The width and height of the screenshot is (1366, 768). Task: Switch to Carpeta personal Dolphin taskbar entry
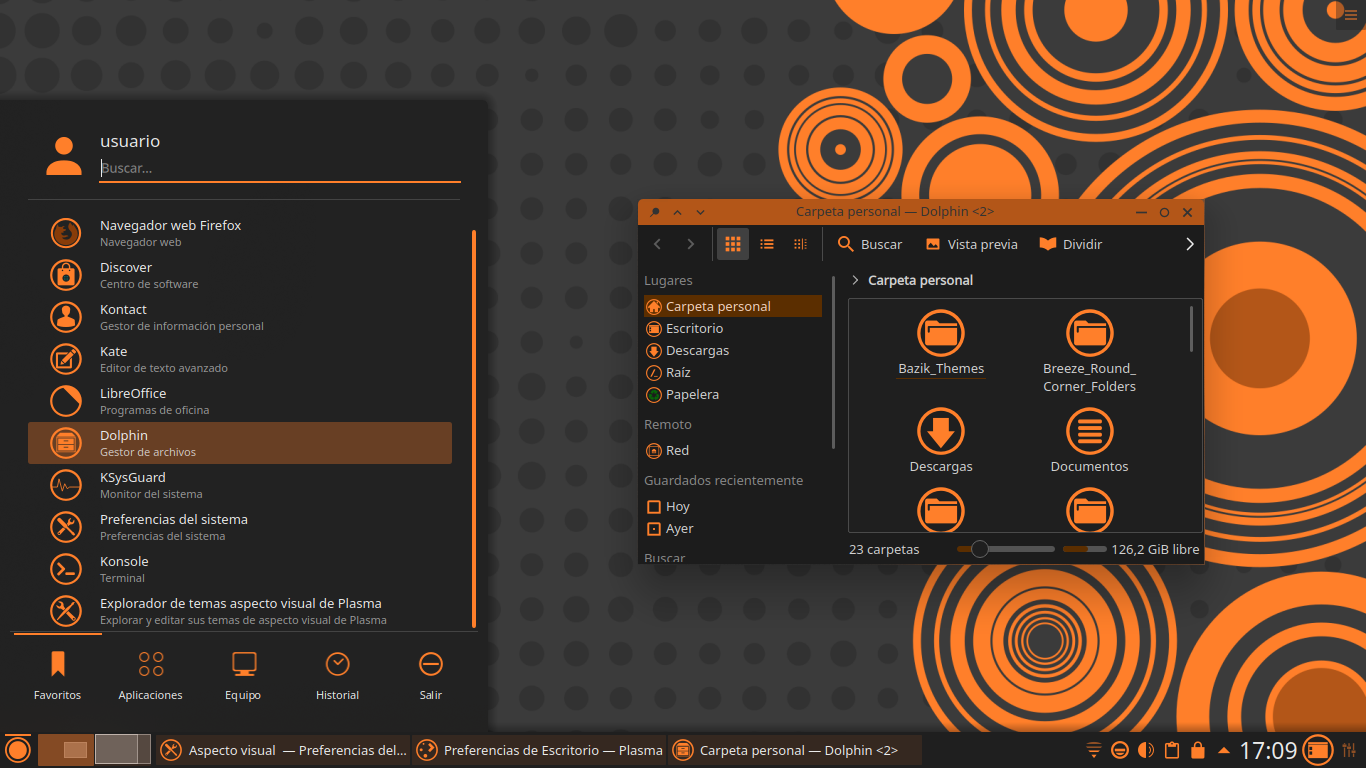pyautogui.click(x=795, y=750)
